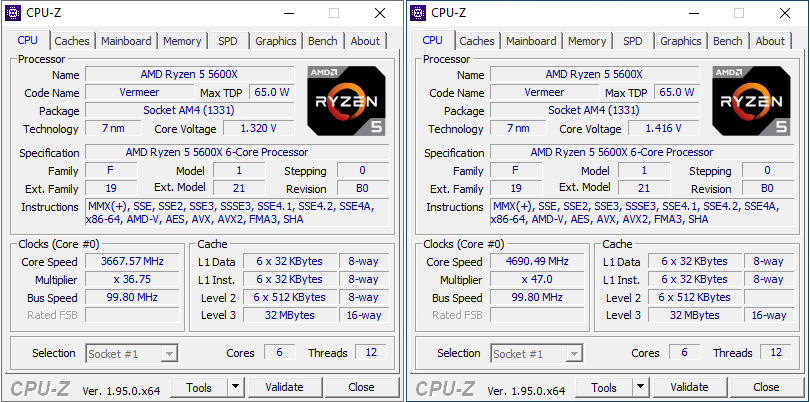810x402 pixels.
Task: Click the Close button in right window
Action: (766, 387)
